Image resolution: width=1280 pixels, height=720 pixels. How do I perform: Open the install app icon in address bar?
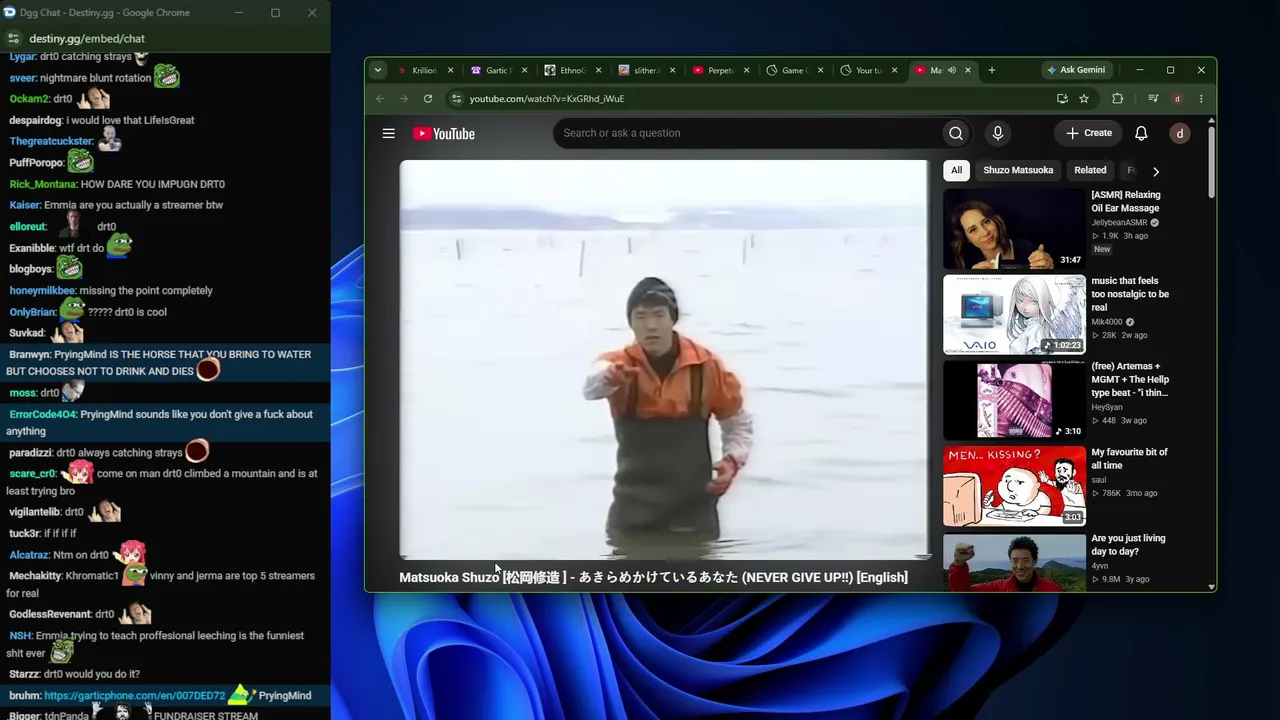pyautogui.click(x=1062, y=99)
